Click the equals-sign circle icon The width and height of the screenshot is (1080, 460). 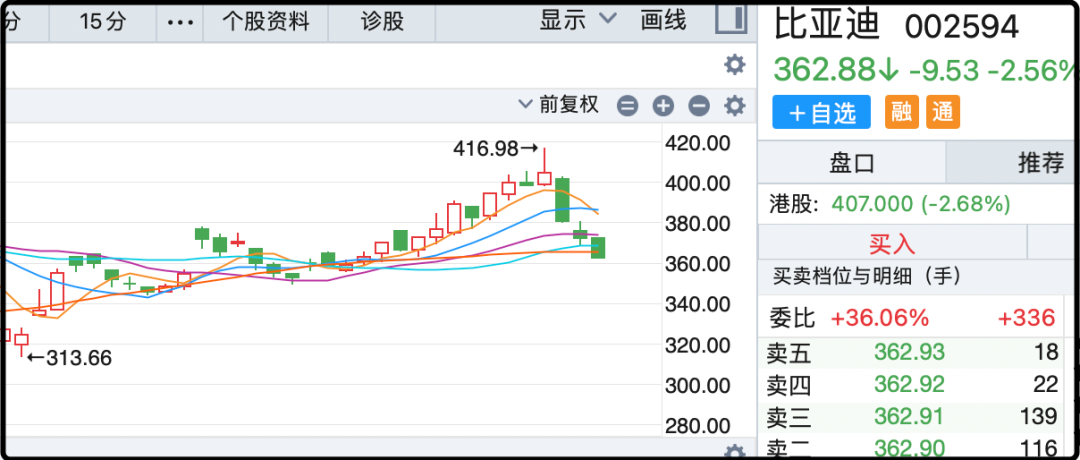pyautogui.click(x=627, y=106)
